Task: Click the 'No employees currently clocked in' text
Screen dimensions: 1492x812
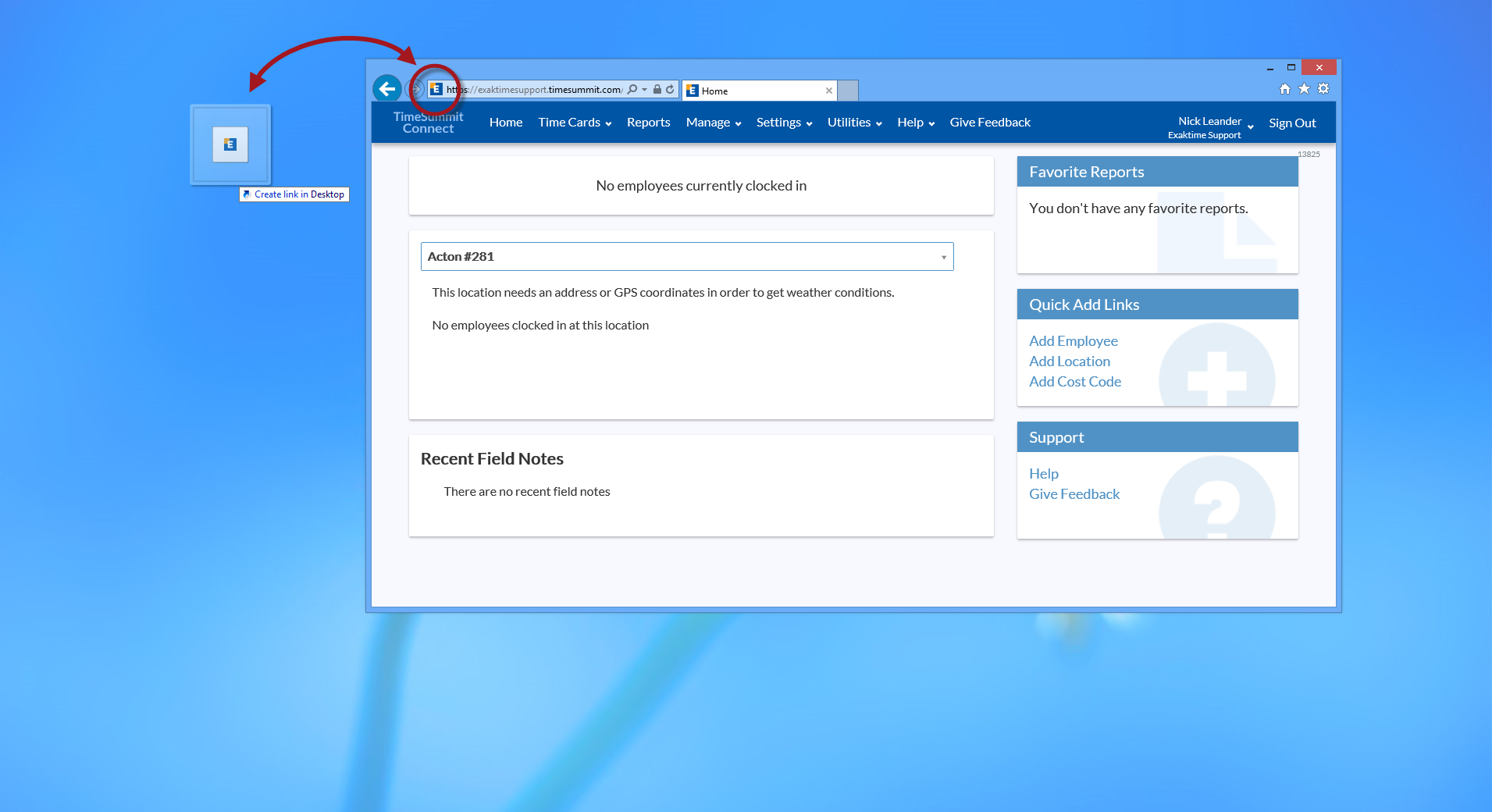Action: pos(701,186)
